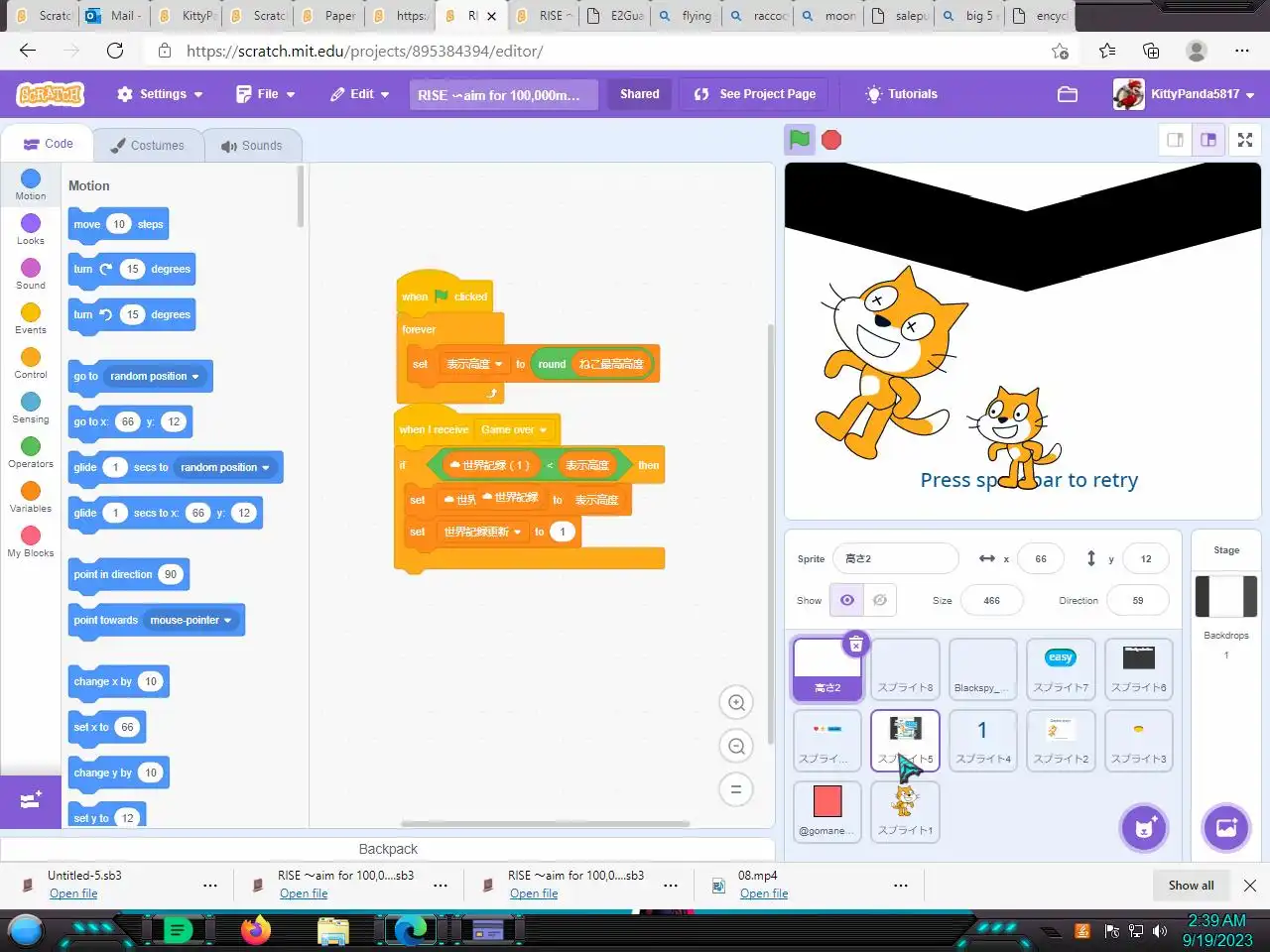Enter full screen stage mode
Image resolution: width=1270 pixels, height=952 pixels.
1245,140
